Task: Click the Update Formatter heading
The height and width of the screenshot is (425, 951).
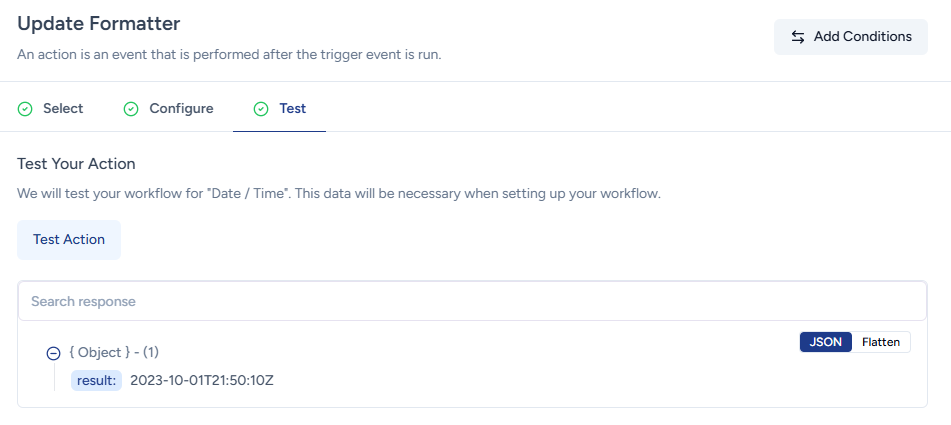Action: pos(99,22)
